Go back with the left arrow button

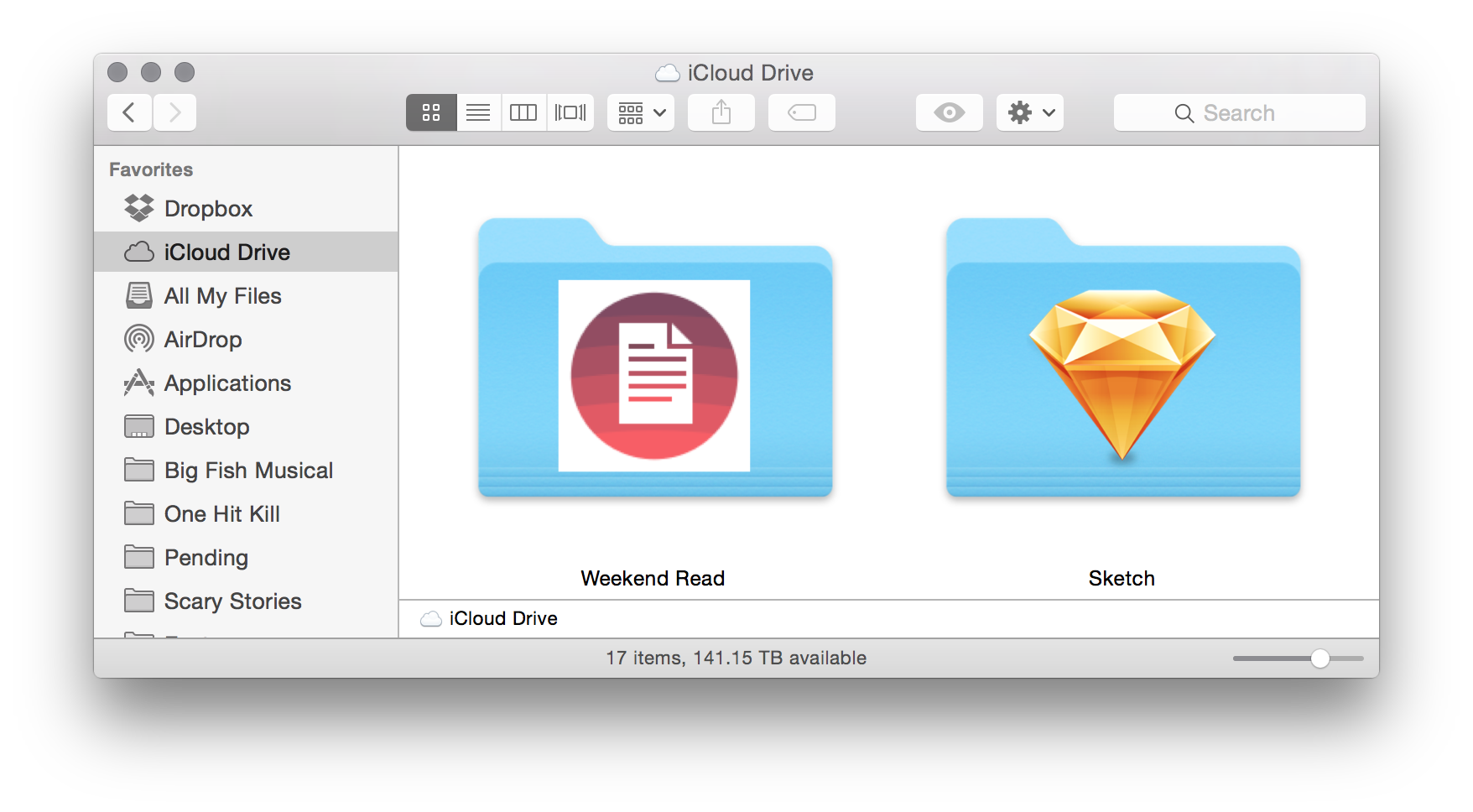click(129, 112)
